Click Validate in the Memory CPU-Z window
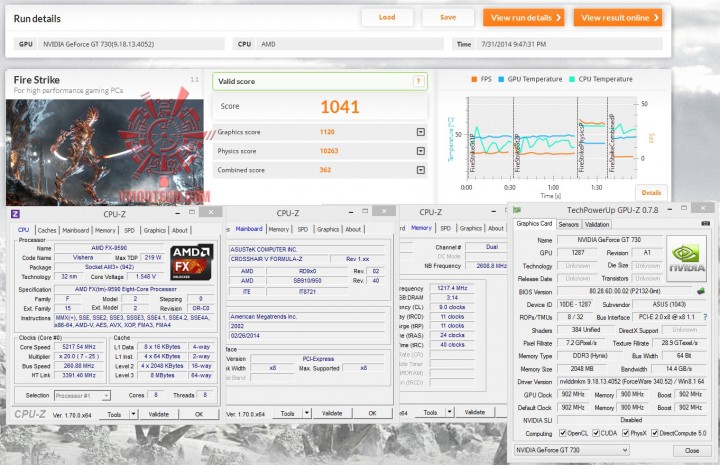 [475, 412]
